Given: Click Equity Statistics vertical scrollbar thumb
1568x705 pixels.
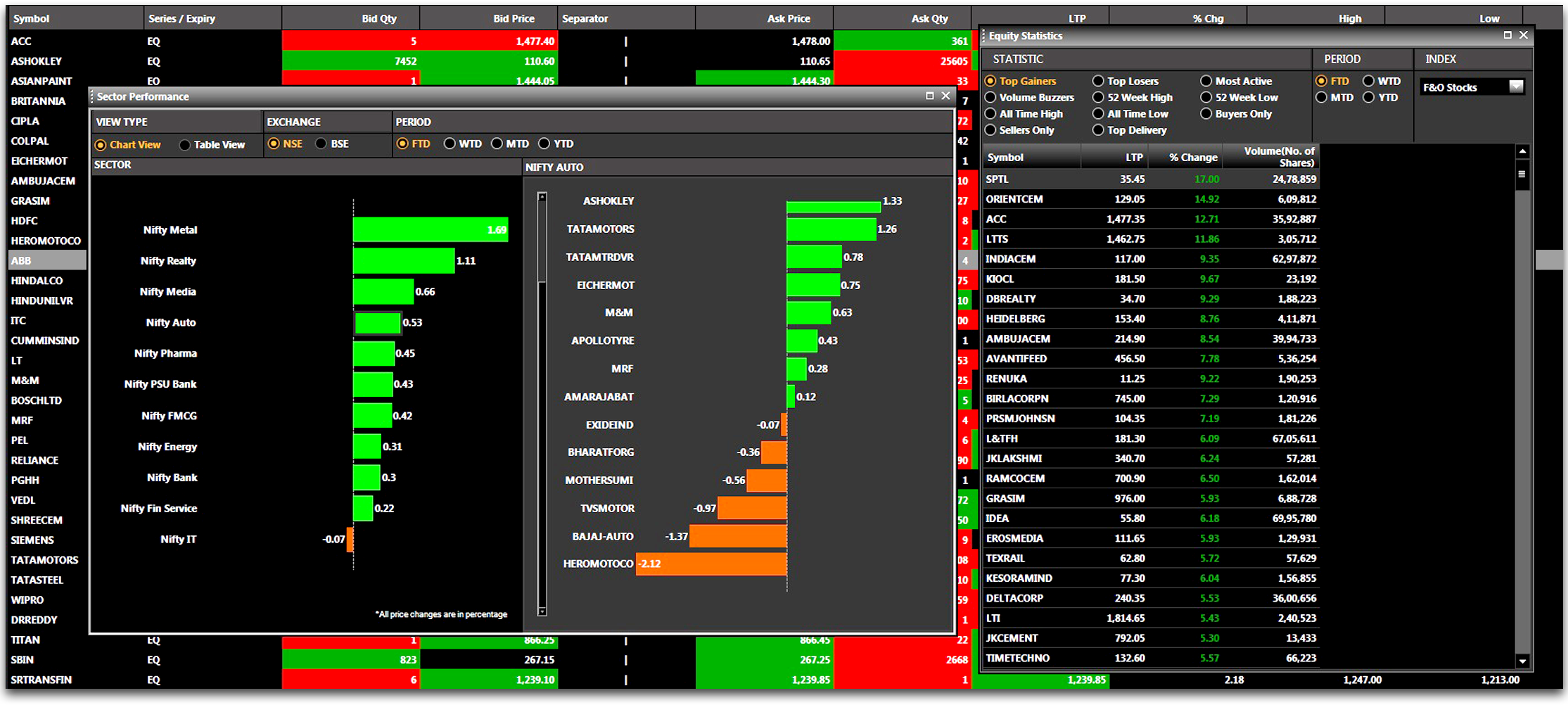Looking at the screenshot, I should [1522, 174].
